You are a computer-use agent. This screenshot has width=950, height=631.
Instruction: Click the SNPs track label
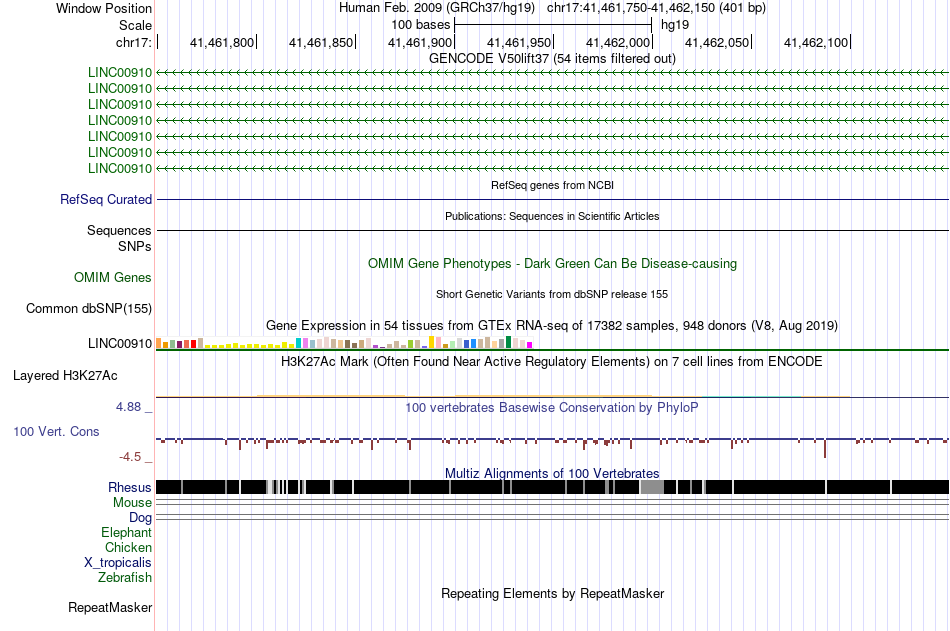coord(135,247)
